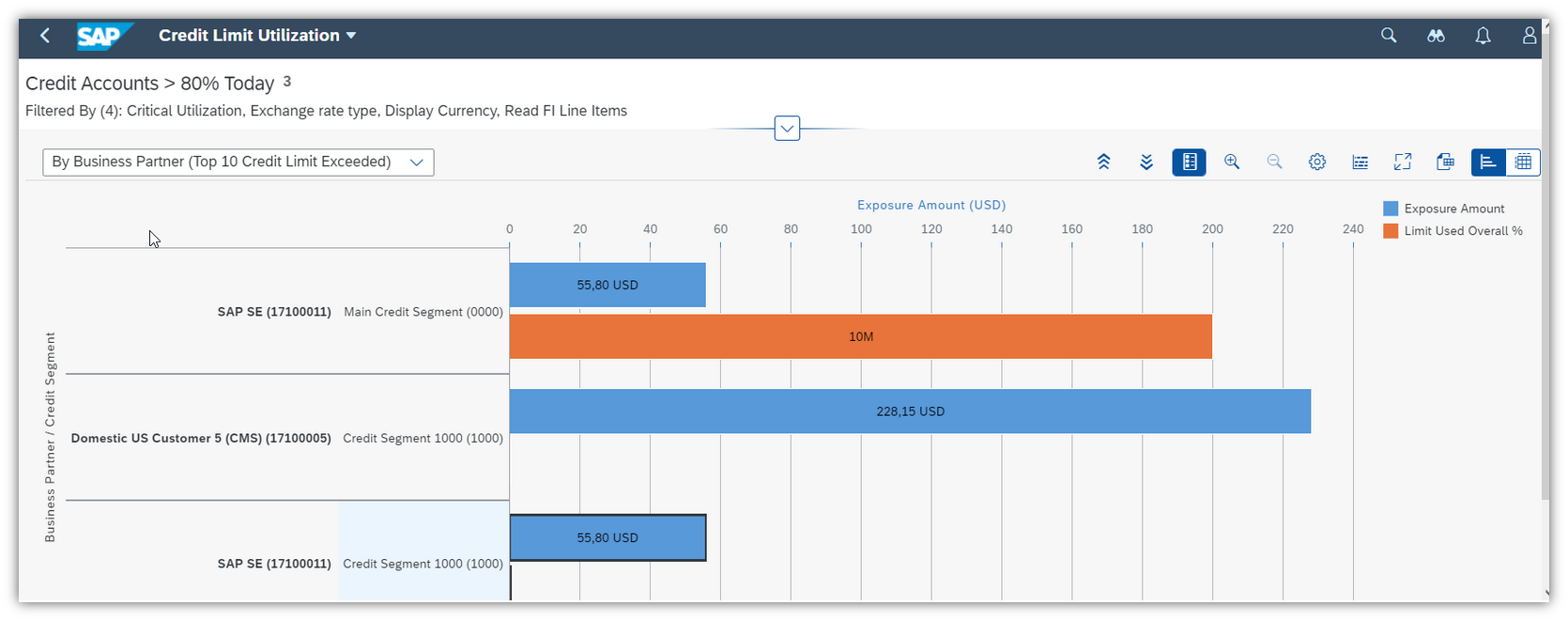Click the Filtered By (4) summary text

click(x=327, y=111)
